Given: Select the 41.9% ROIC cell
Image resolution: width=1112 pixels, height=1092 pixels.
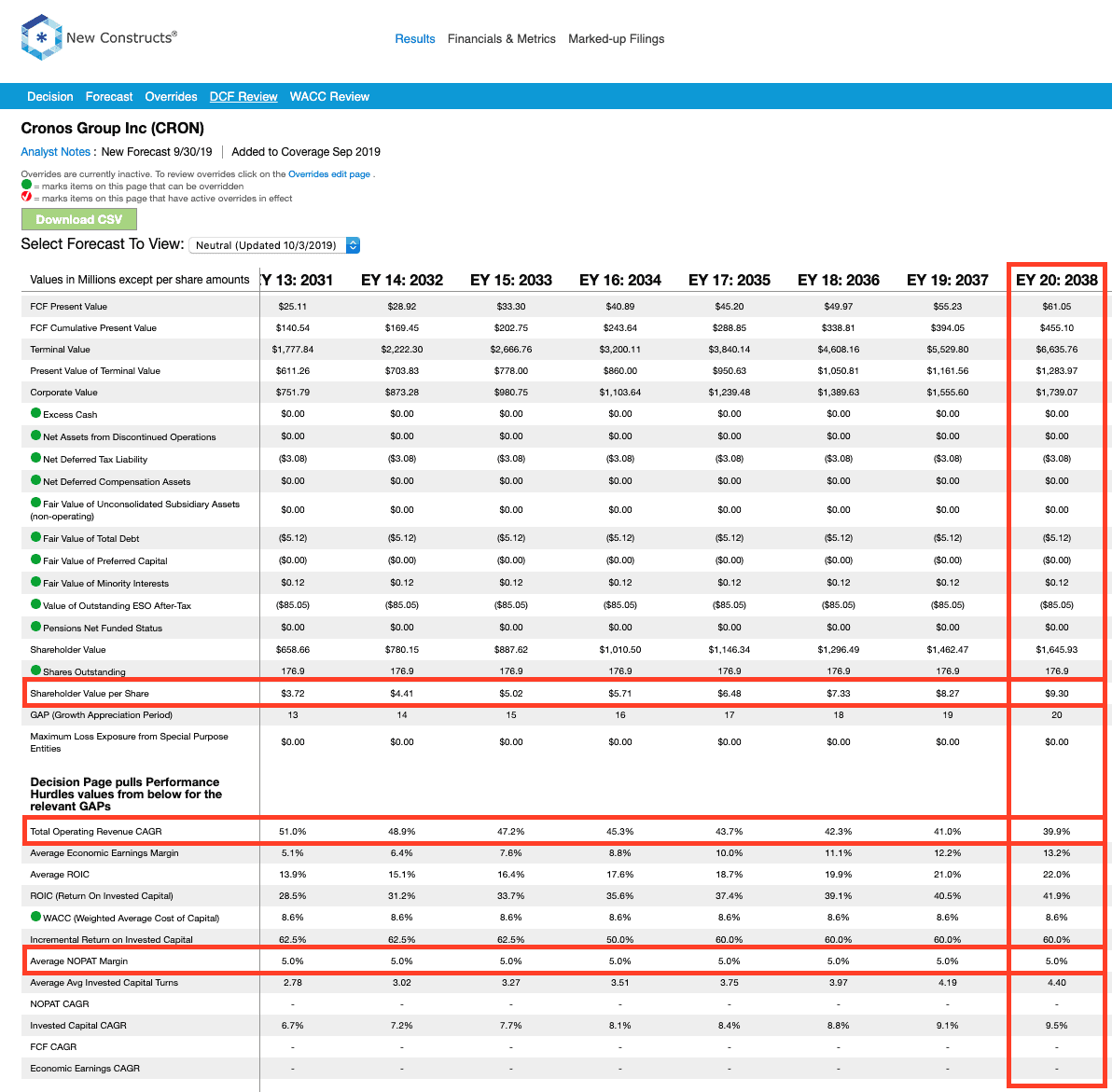Looking at the screenshot, I should [1057, 895].
